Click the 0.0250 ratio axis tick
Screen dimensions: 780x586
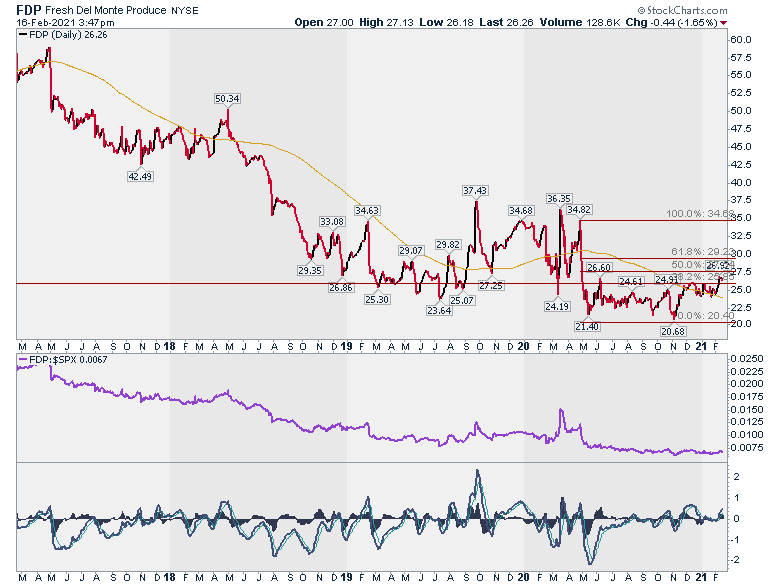pyautogui.click(x=746, y=359)
